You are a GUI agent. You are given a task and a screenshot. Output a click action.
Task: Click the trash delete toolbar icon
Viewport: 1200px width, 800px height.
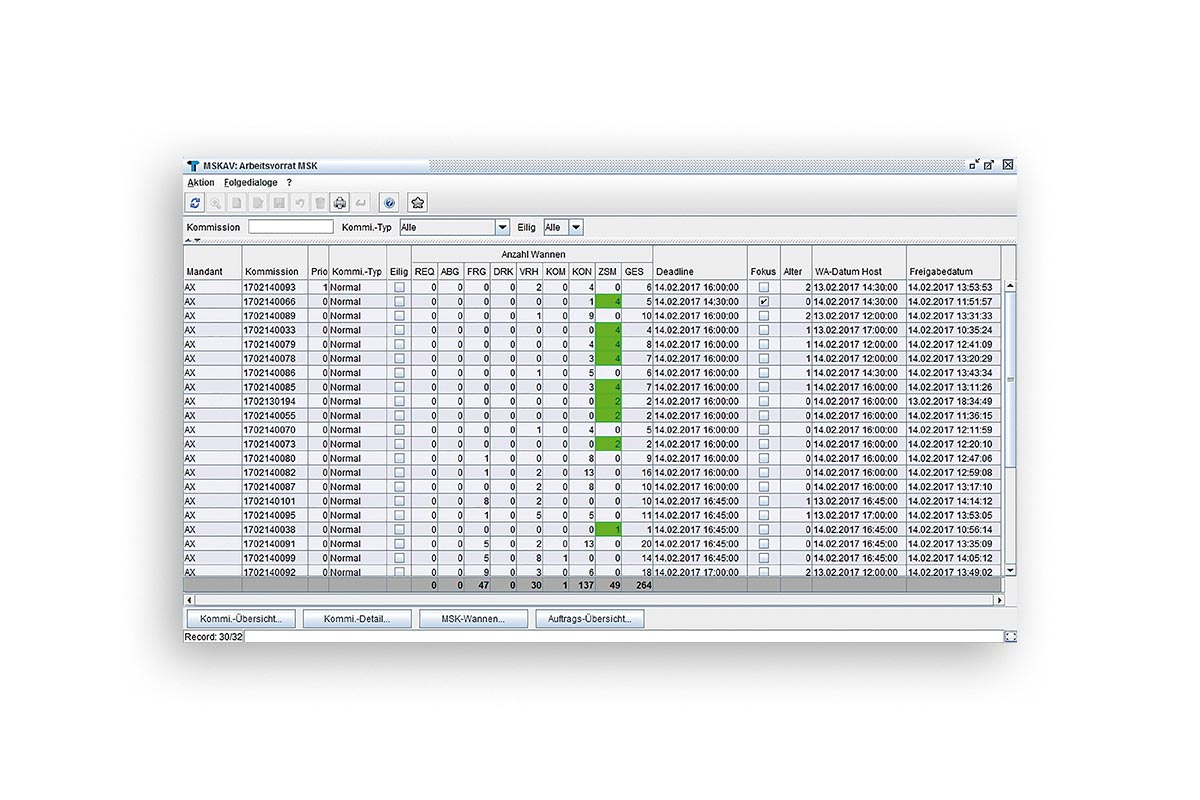tap(320, 203)
